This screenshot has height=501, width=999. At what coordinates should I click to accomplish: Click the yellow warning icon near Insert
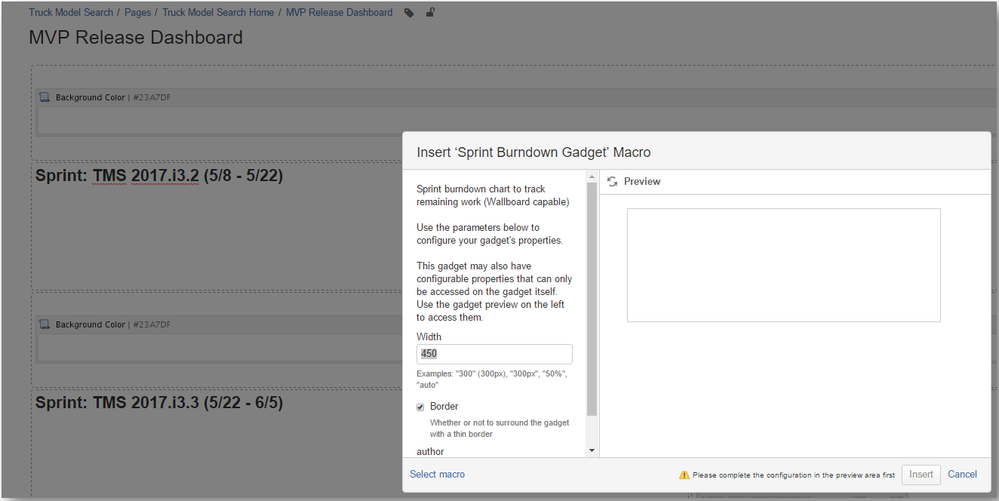click(684, 475)
